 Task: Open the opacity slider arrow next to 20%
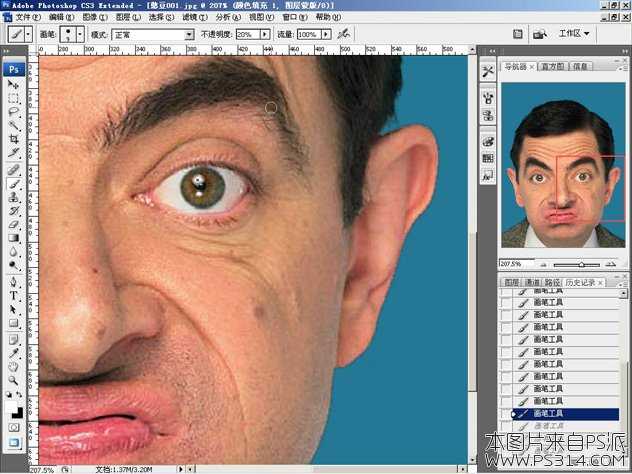[x=265, y=35]
